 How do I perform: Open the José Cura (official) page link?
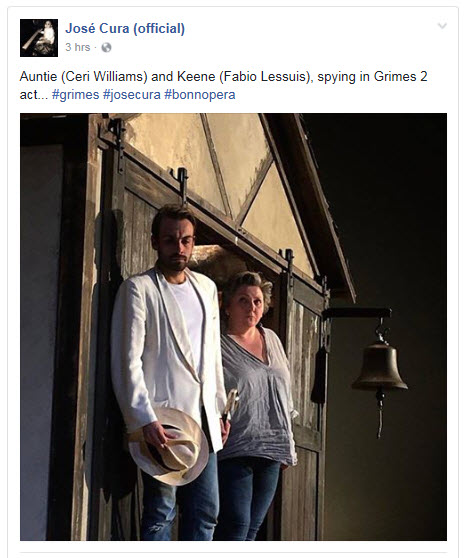point(125,28)
